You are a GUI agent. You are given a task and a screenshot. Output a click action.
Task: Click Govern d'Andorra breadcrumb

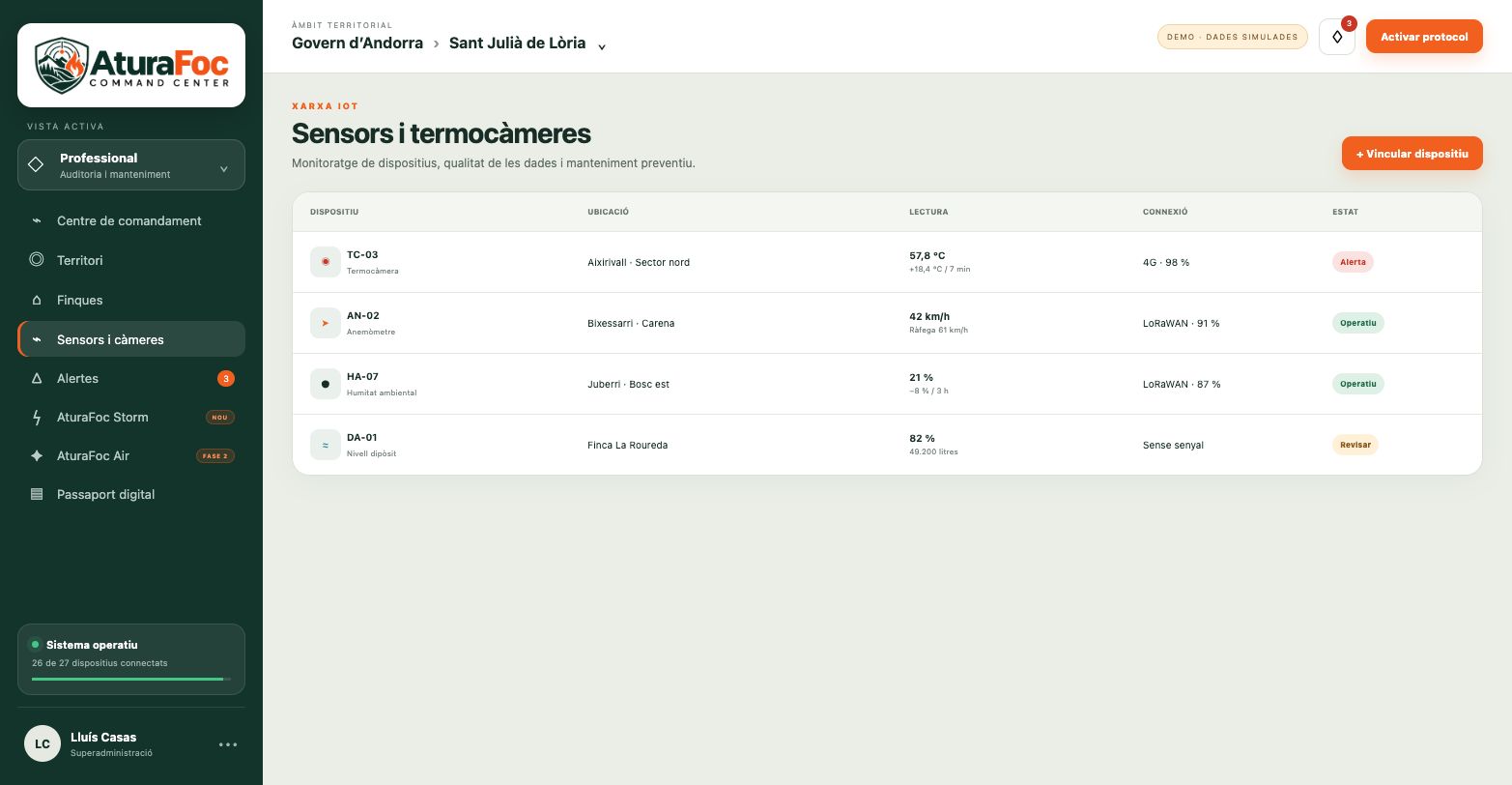[357, 43]
